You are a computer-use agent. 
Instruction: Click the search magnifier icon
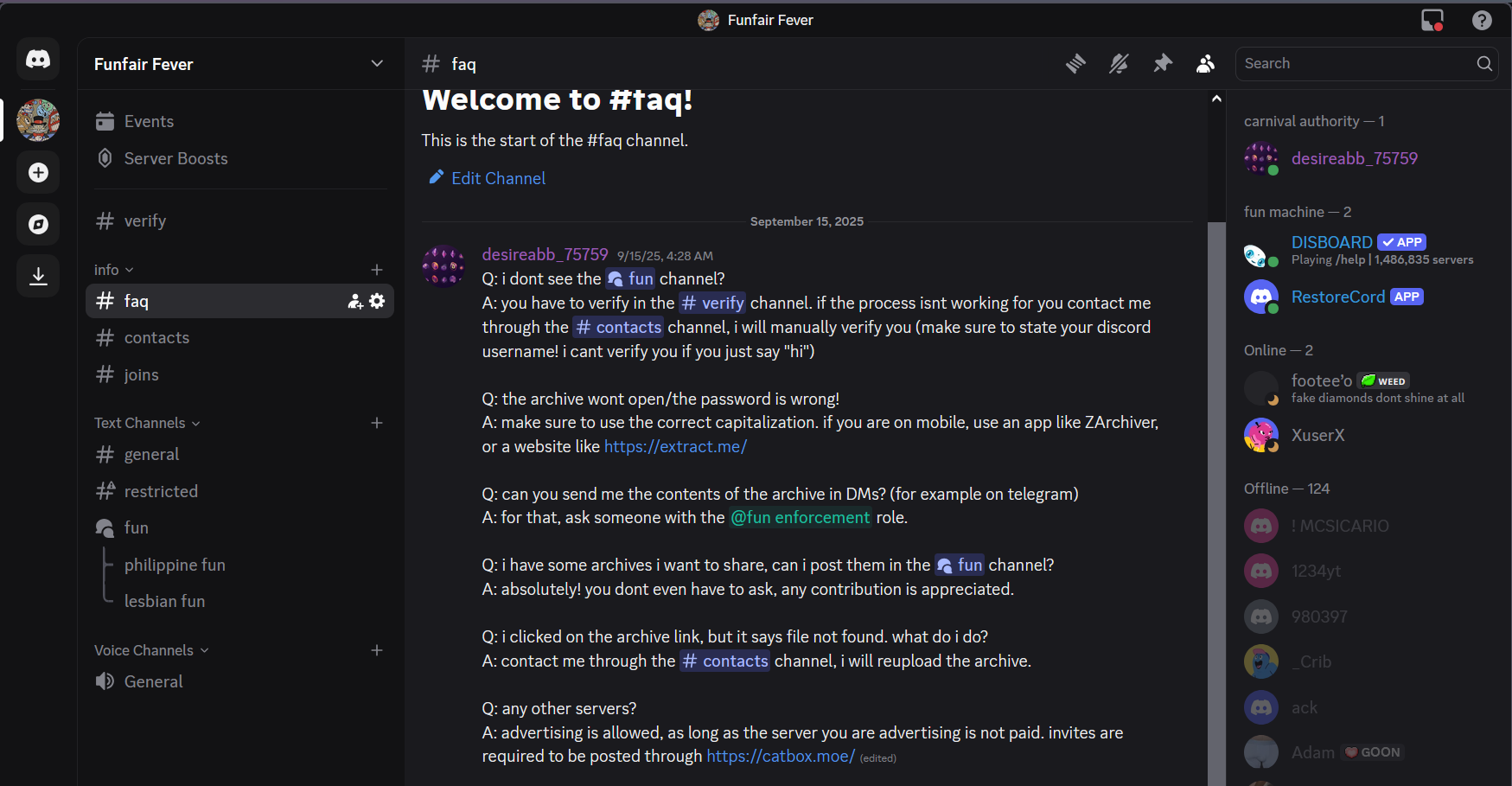click(1484, 63)
